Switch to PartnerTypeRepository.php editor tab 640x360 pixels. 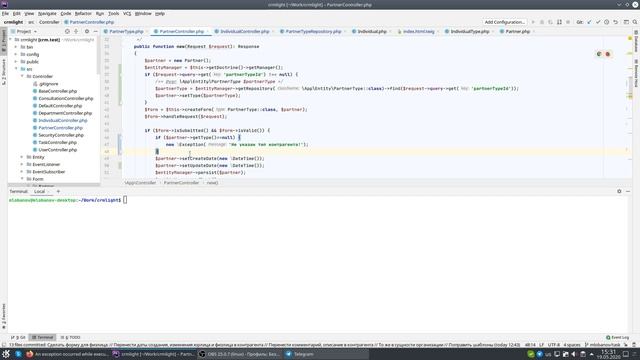pos(313,31)
